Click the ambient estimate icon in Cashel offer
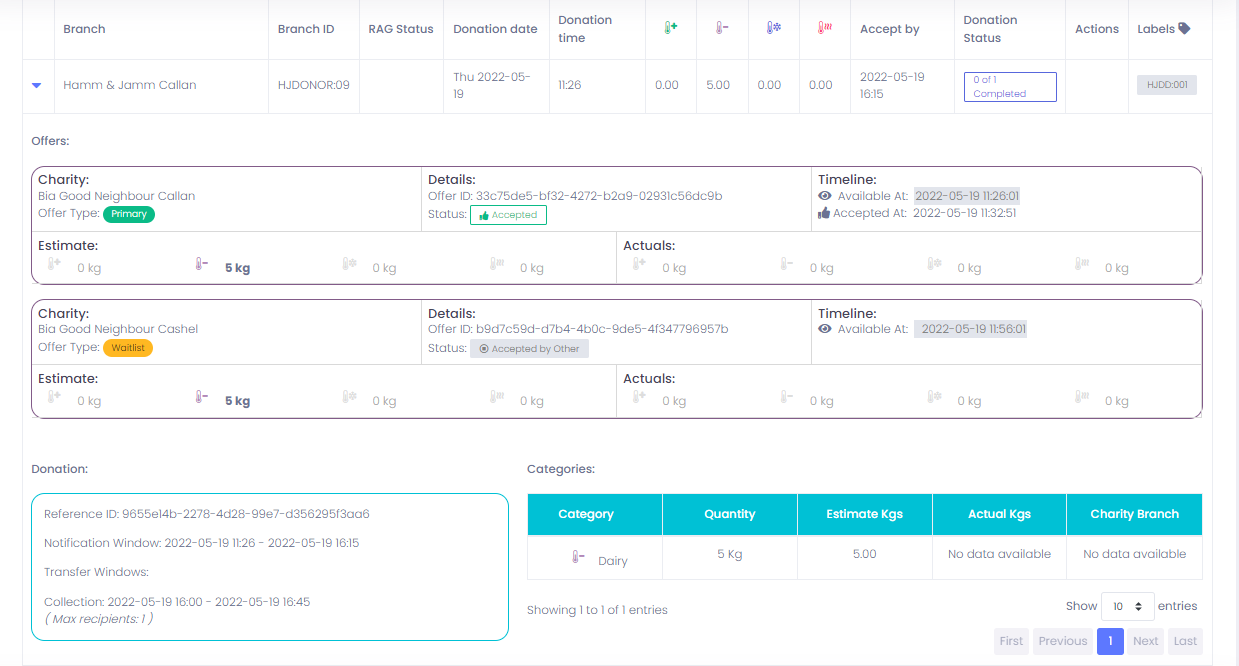 tap(54, 397)
